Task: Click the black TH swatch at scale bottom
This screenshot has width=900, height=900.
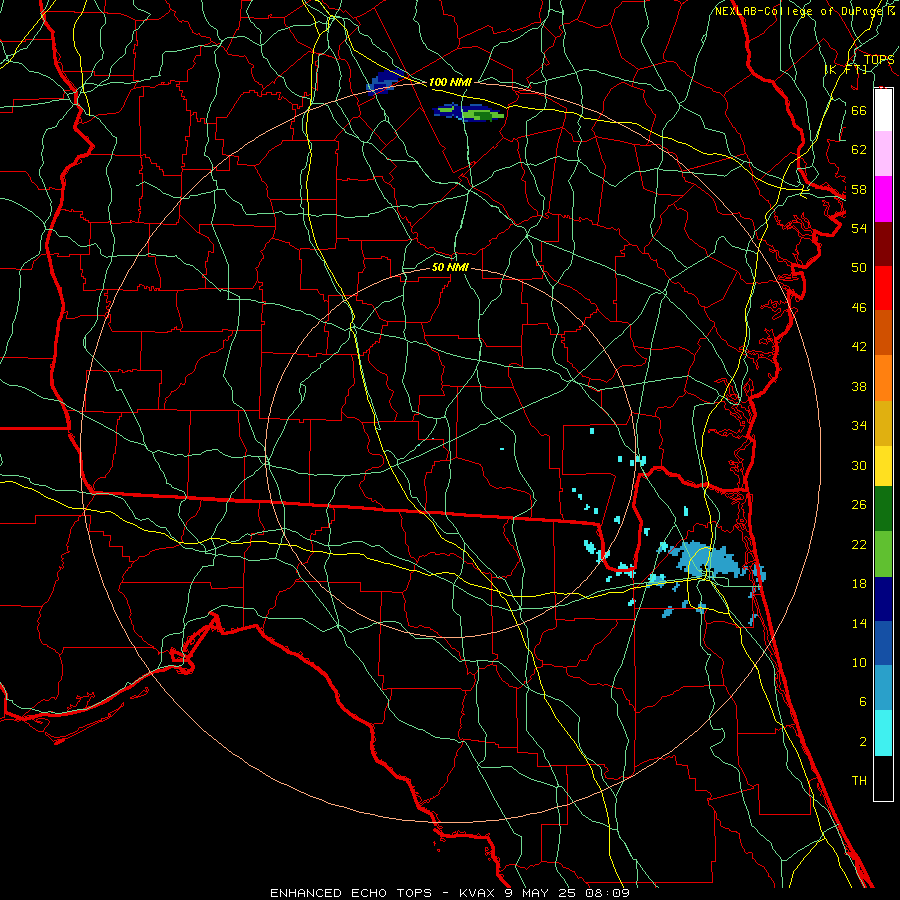Action: click(883, 778)
